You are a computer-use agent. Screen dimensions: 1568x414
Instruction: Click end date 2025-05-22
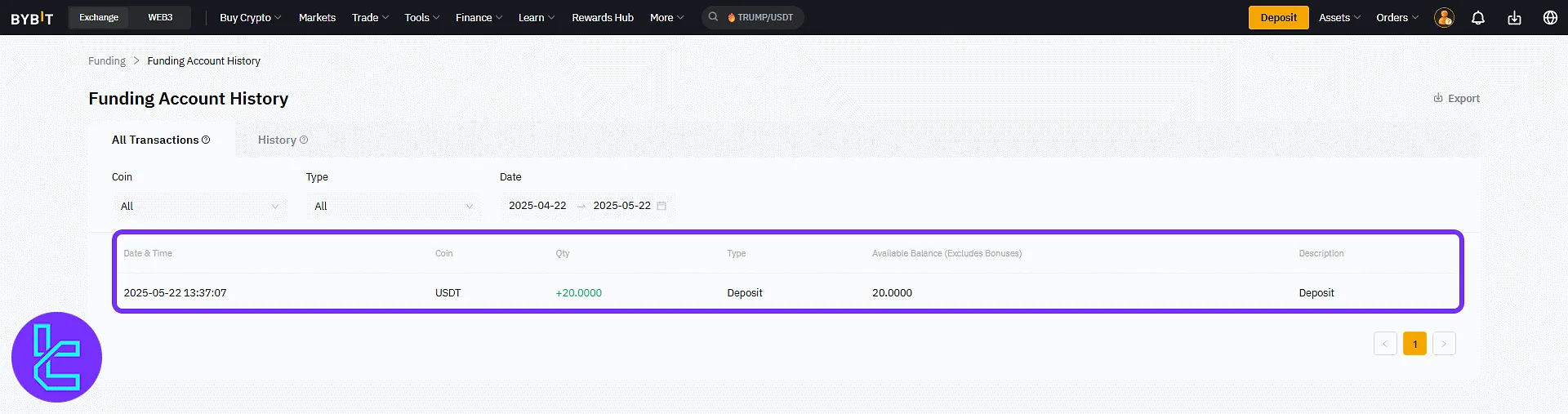coord(622,206)
